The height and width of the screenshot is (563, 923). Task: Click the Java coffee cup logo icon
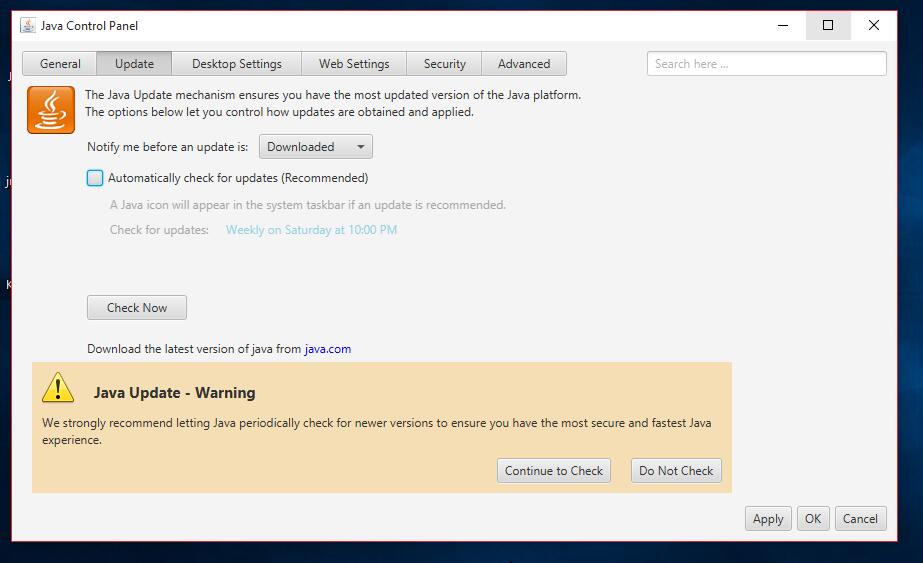tap(51, 110)
